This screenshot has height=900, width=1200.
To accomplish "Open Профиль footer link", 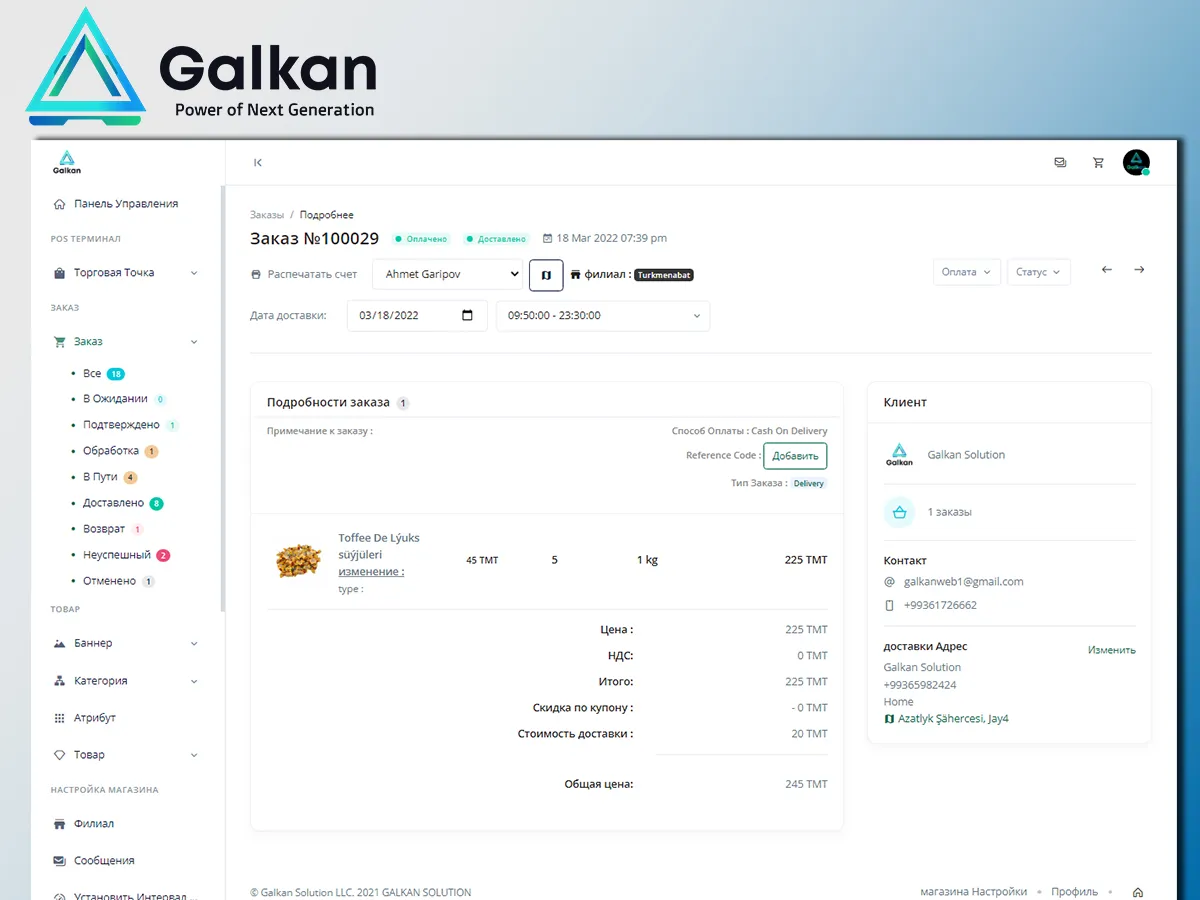I will [1074, 892].
